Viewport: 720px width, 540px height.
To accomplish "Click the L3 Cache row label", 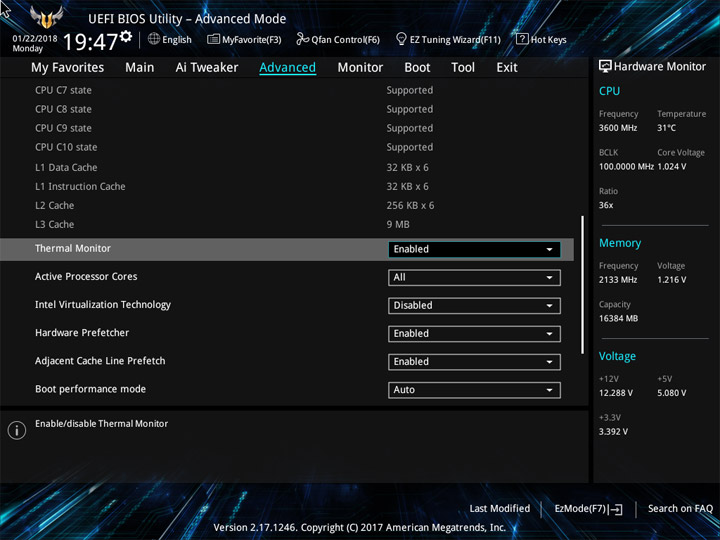I will coord(55,225).
